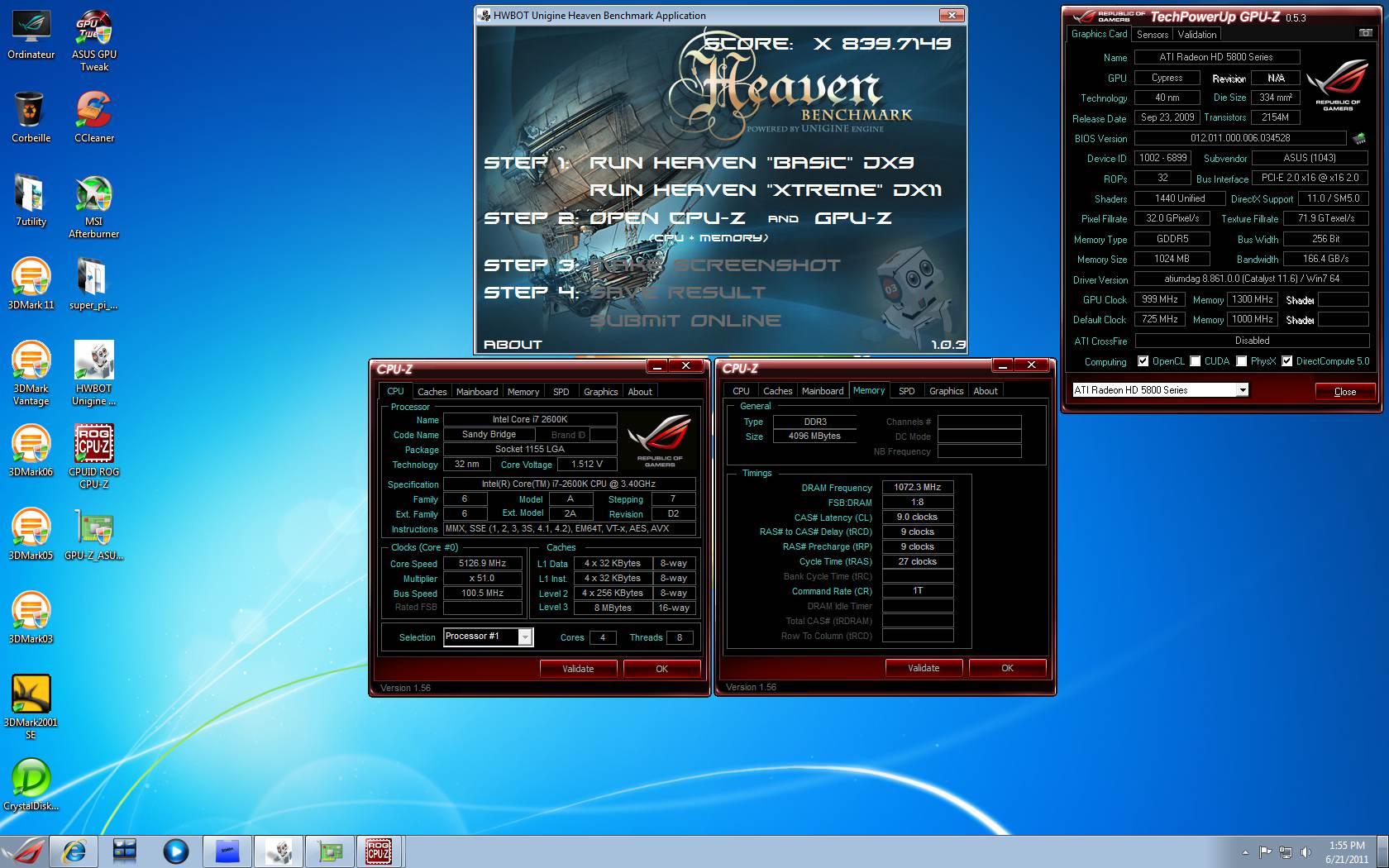Image resolution: width=1389 pixels, height=868 pixels.
Task: Open the Ordinateur desktop icon
Action: pos(31,35)
